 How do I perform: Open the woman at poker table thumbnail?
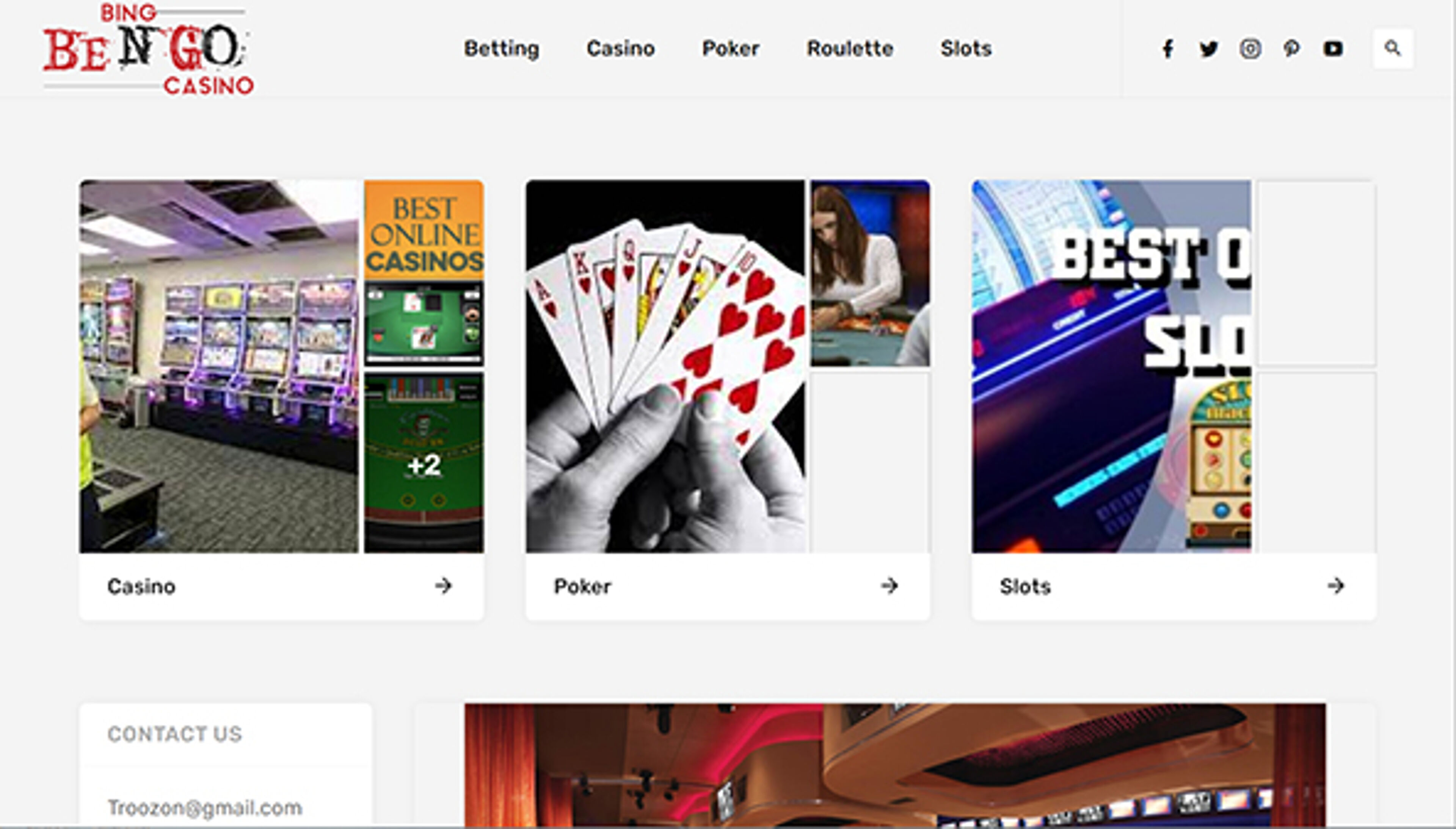(x=870, y=273)
